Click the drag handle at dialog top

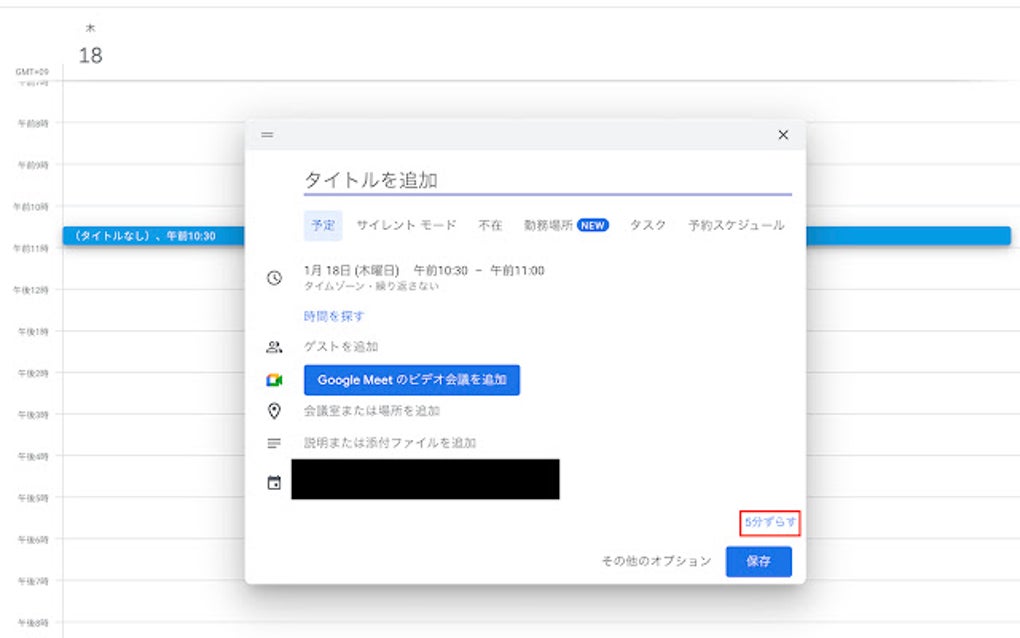267,134
